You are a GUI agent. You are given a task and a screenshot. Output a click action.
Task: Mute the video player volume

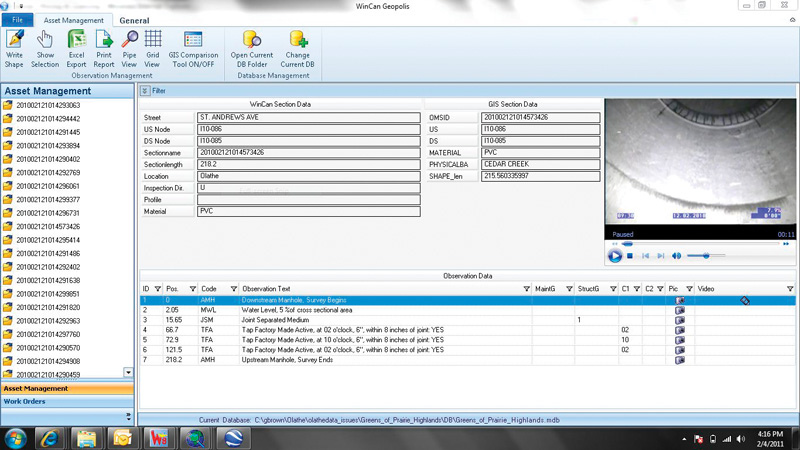pos(676,256)
